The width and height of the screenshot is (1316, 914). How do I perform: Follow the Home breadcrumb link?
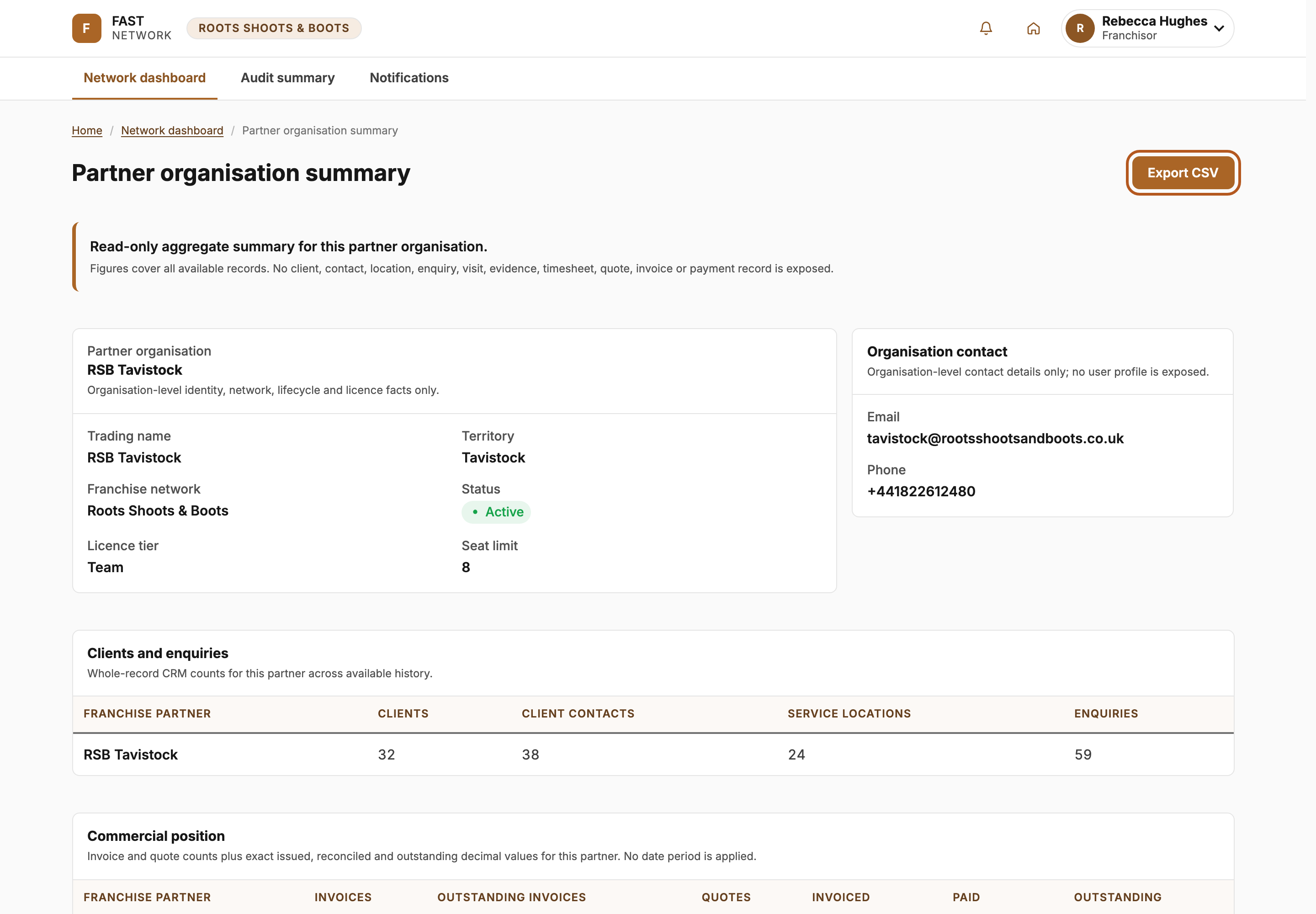coord(87,131)
